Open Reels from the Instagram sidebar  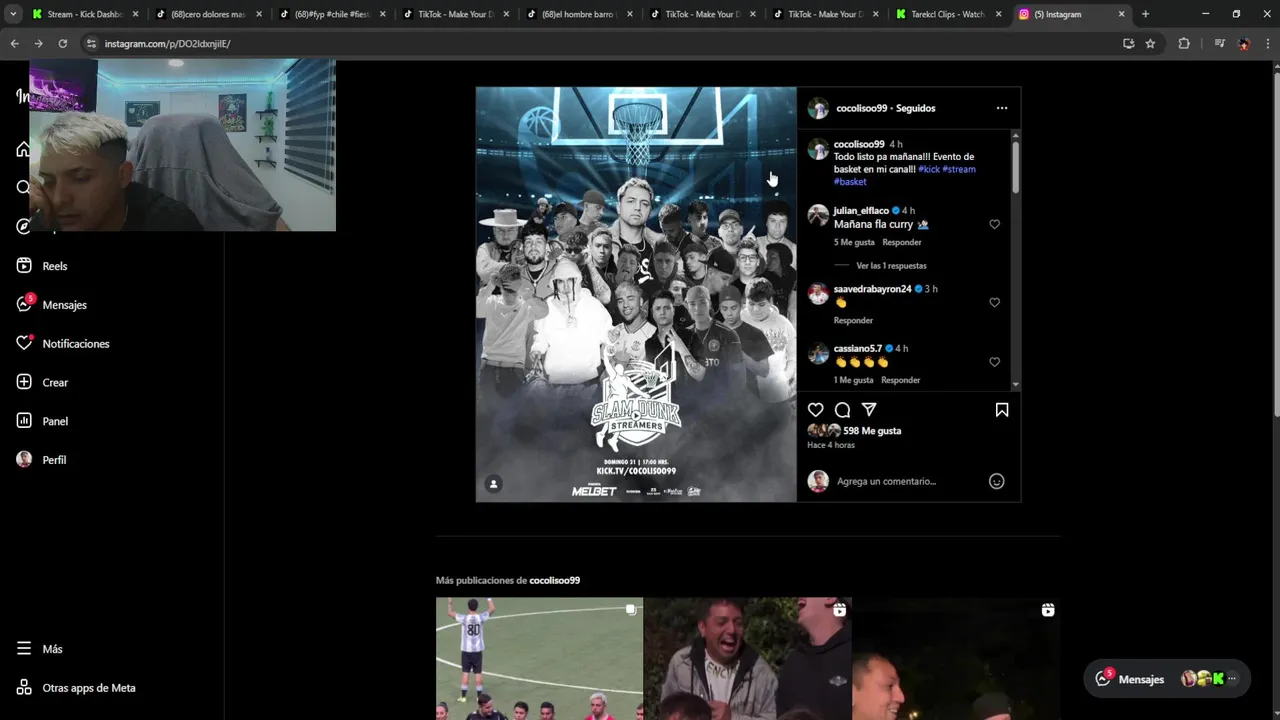(x=41, y=266)
